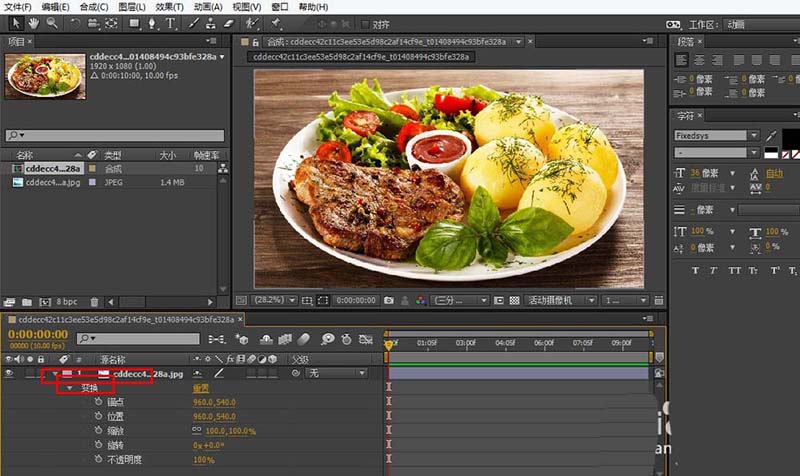Apply center paragraph alignment
Viewport: 800px width, 476px height.
coord(699,60)
